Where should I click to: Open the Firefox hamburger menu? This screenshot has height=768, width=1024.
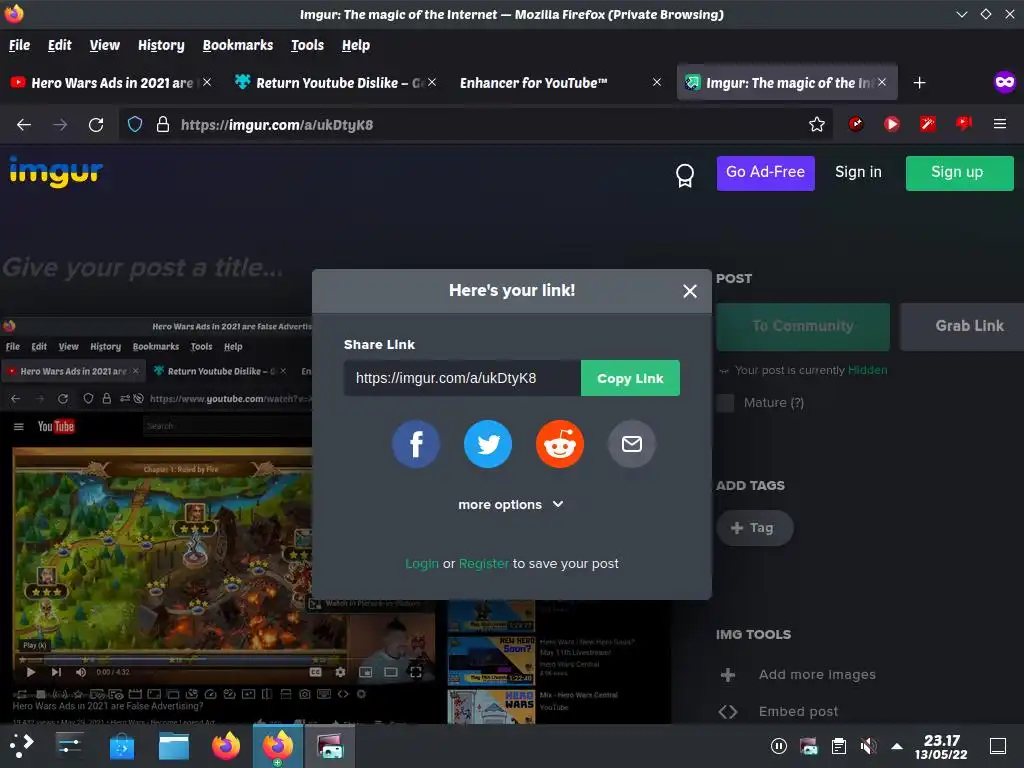pyautogui.click(x=1000, y=123)
